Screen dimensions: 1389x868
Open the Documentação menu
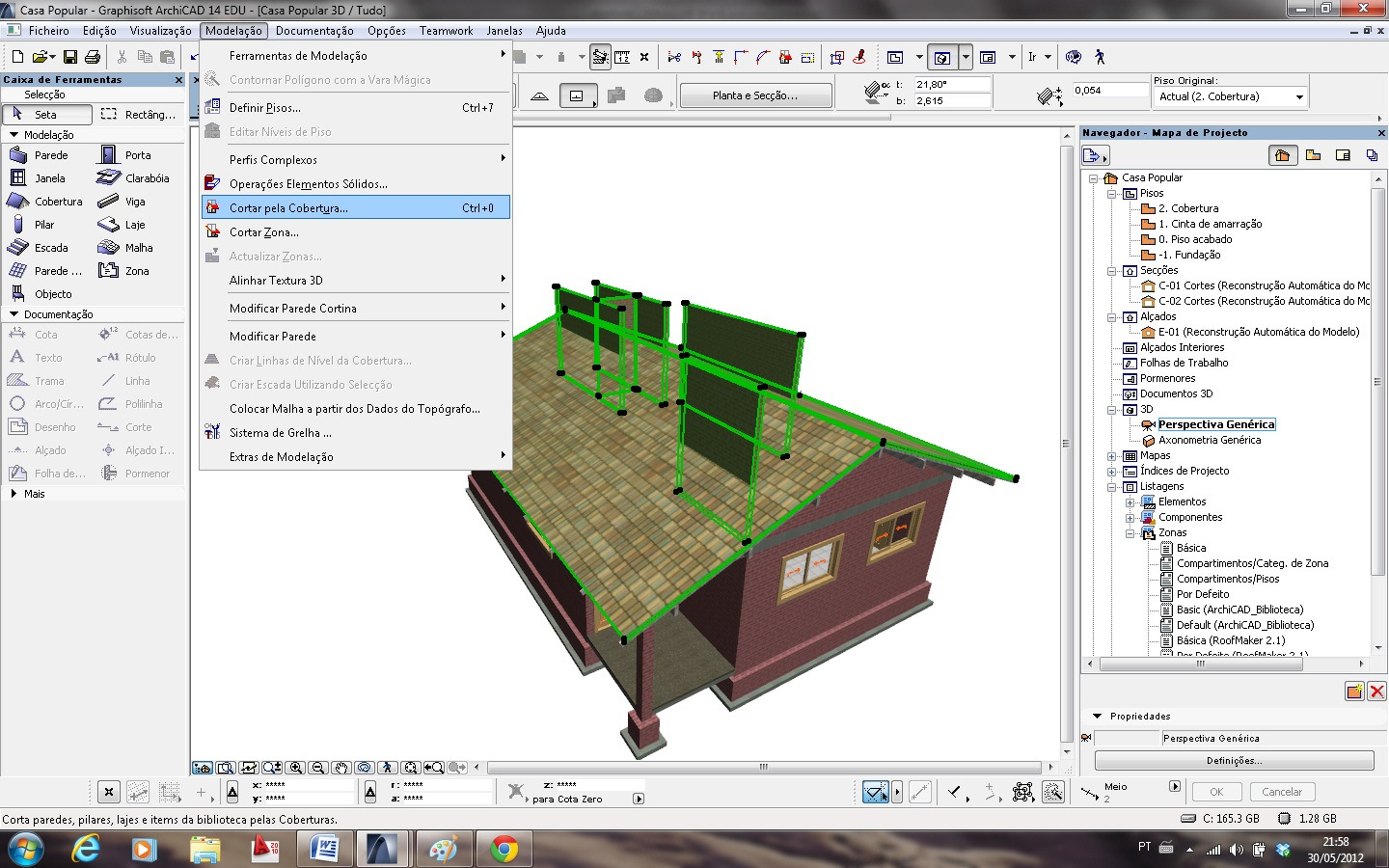pos(314,31)
